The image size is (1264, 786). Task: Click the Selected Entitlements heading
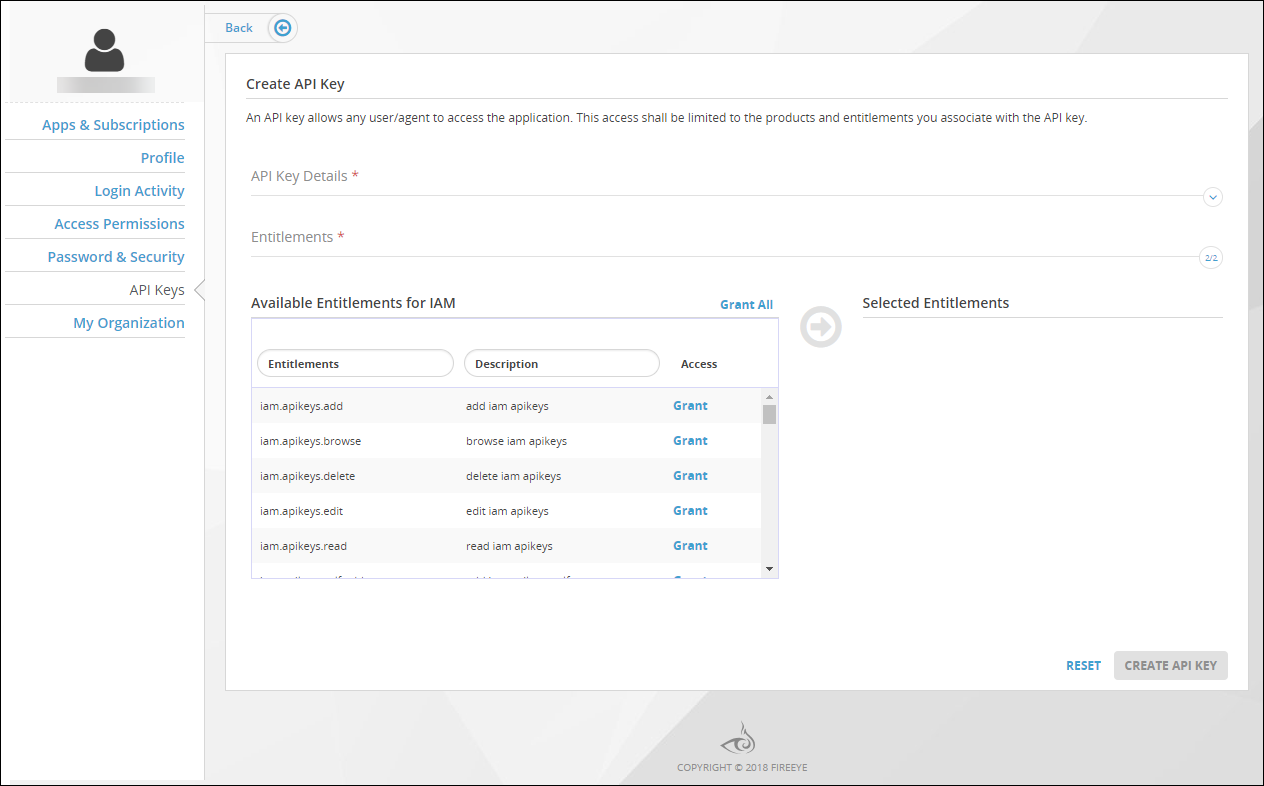coord(936,303)
